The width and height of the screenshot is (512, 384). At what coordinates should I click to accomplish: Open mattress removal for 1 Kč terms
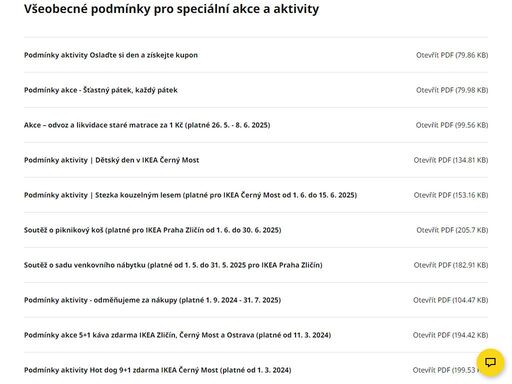[147, 125]
